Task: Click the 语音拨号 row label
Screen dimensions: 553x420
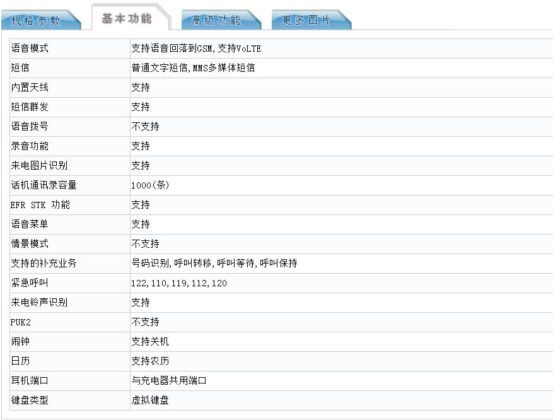Action: pos(30,126)
